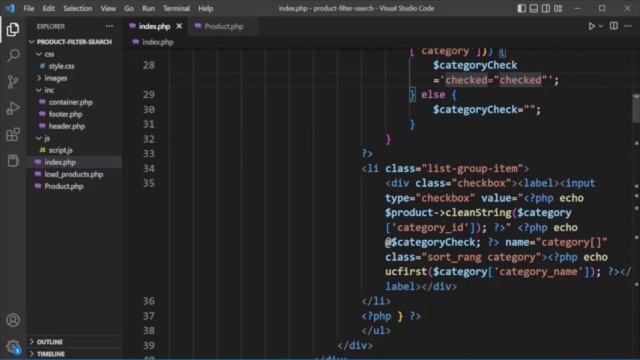The width and height of the screenshot is (640, 360).
Task: Open the Terminal menu
Action: tap(176, 8)
